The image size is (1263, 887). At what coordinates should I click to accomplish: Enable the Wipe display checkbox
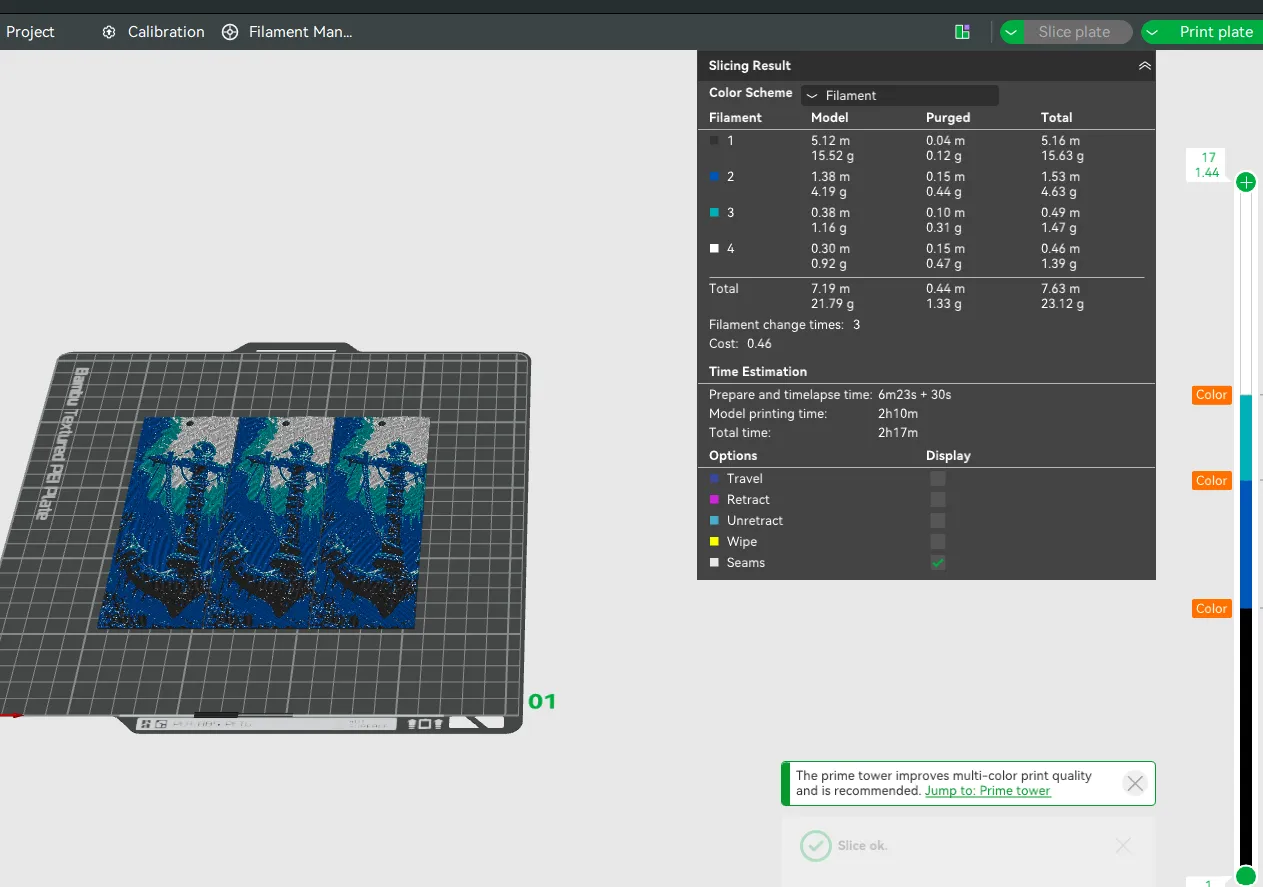pyautogui.click(x=938, y=542)
